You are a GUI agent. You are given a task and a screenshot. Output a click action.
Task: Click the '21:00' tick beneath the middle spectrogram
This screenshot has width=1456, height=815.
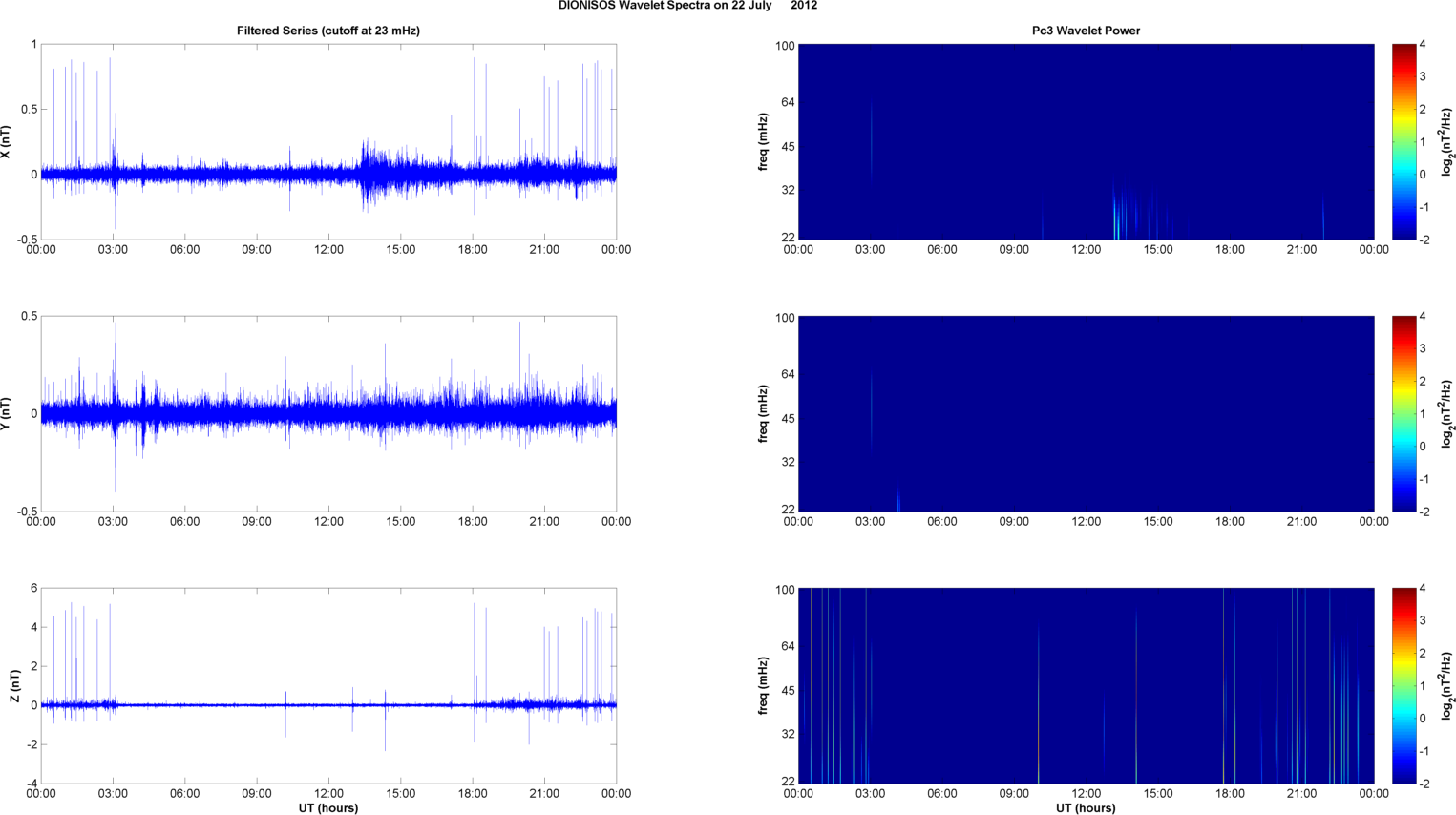coord(1302,522)
